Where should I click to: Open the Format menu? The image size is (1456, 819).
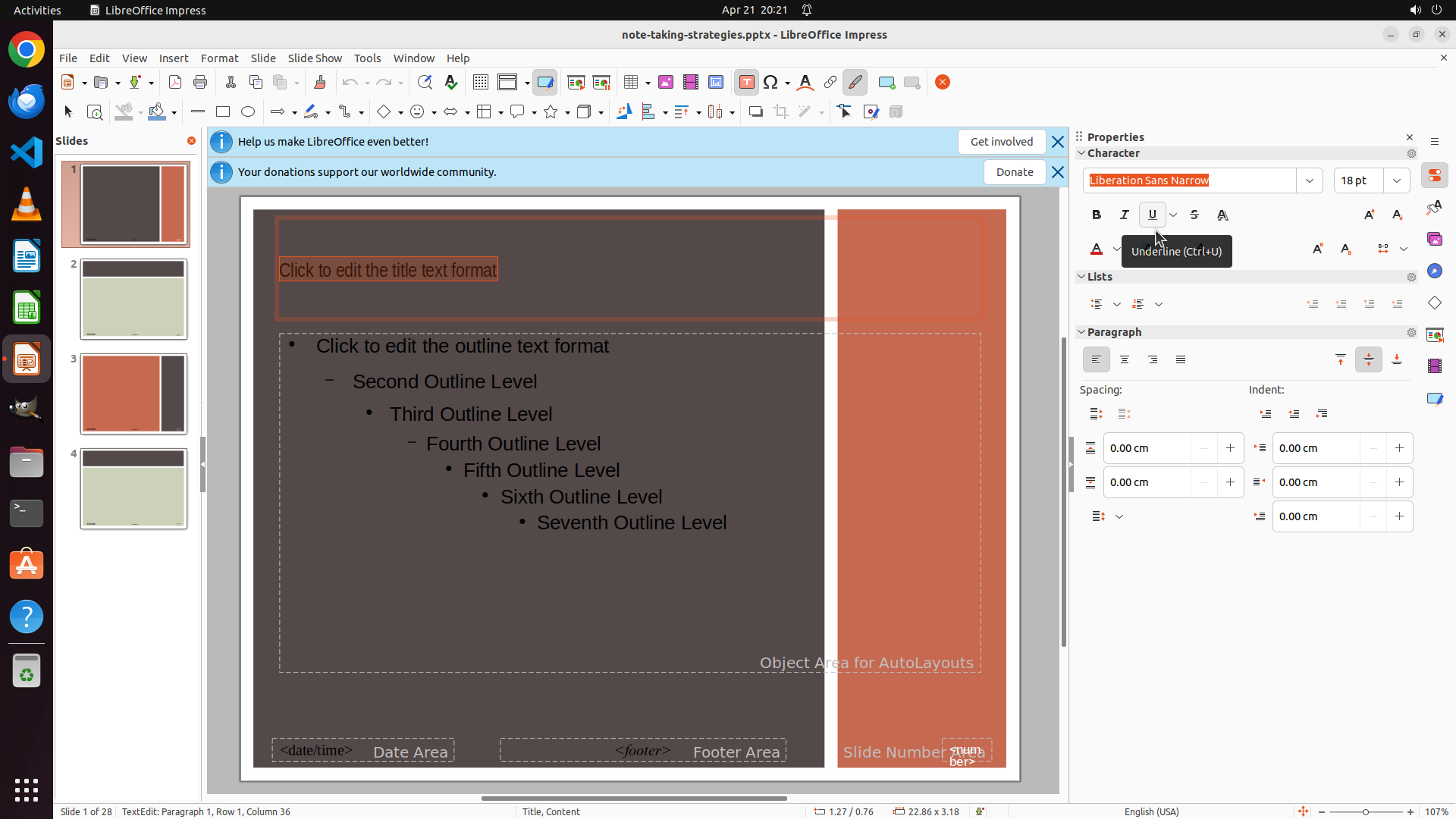coord(219,58)
